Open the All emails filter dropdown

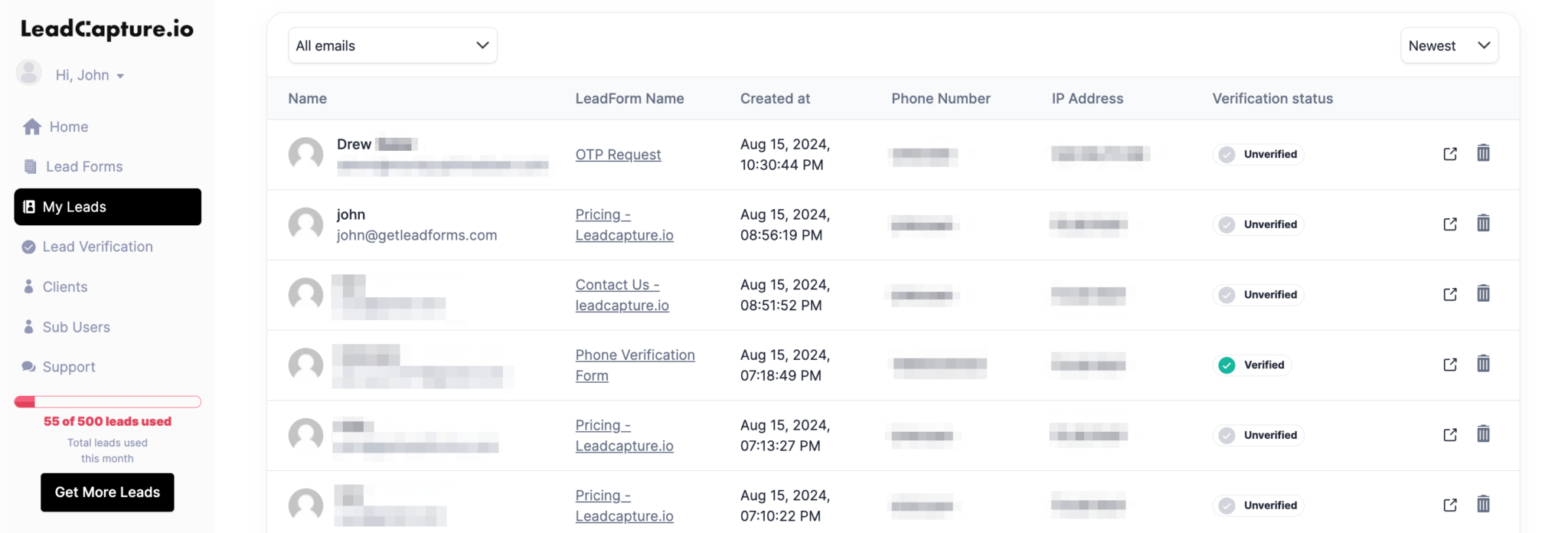click(392, 45)
